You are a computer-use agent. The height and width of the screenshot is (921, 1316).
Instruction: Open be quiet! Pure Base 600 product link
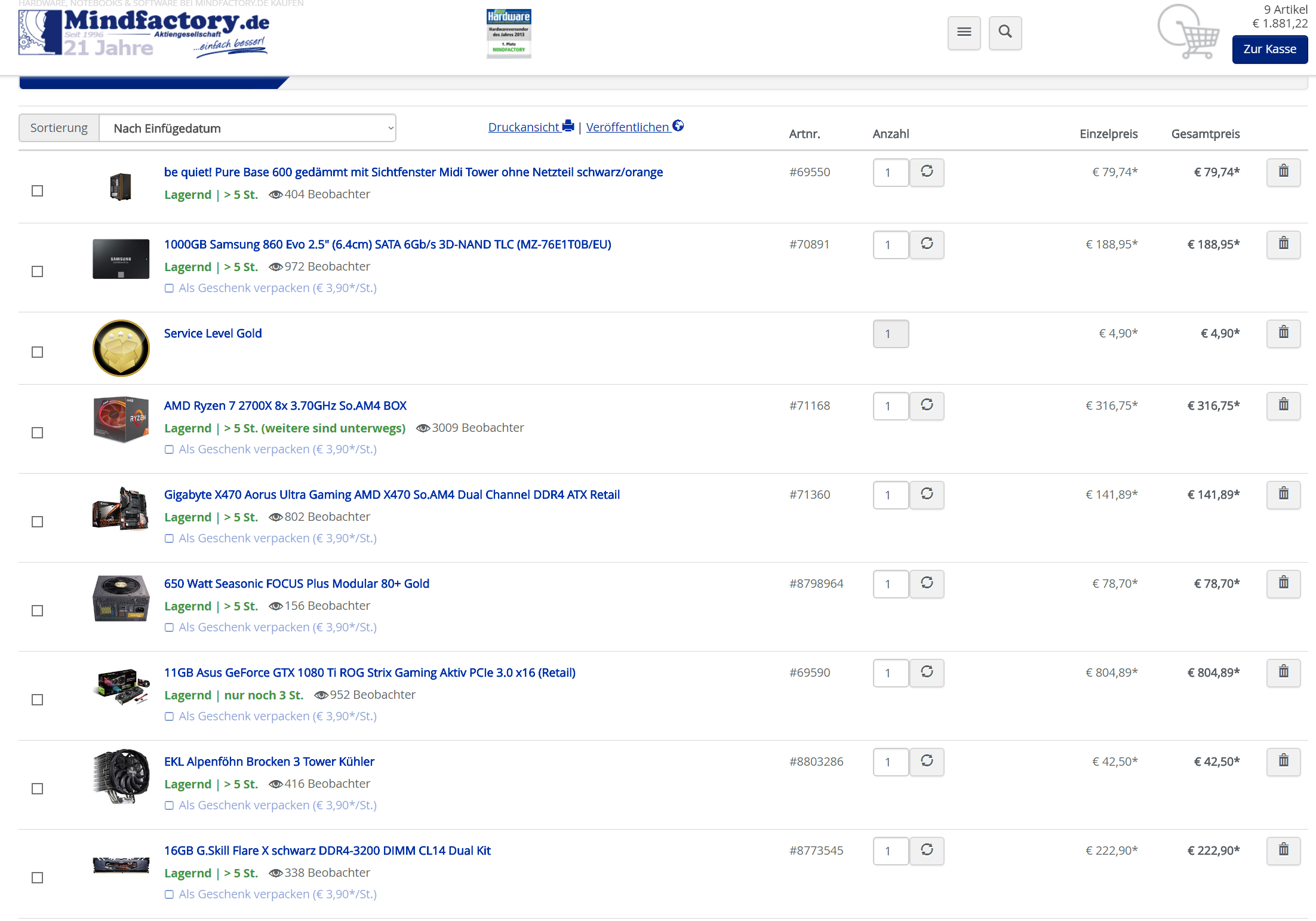[x=413, y=173]
